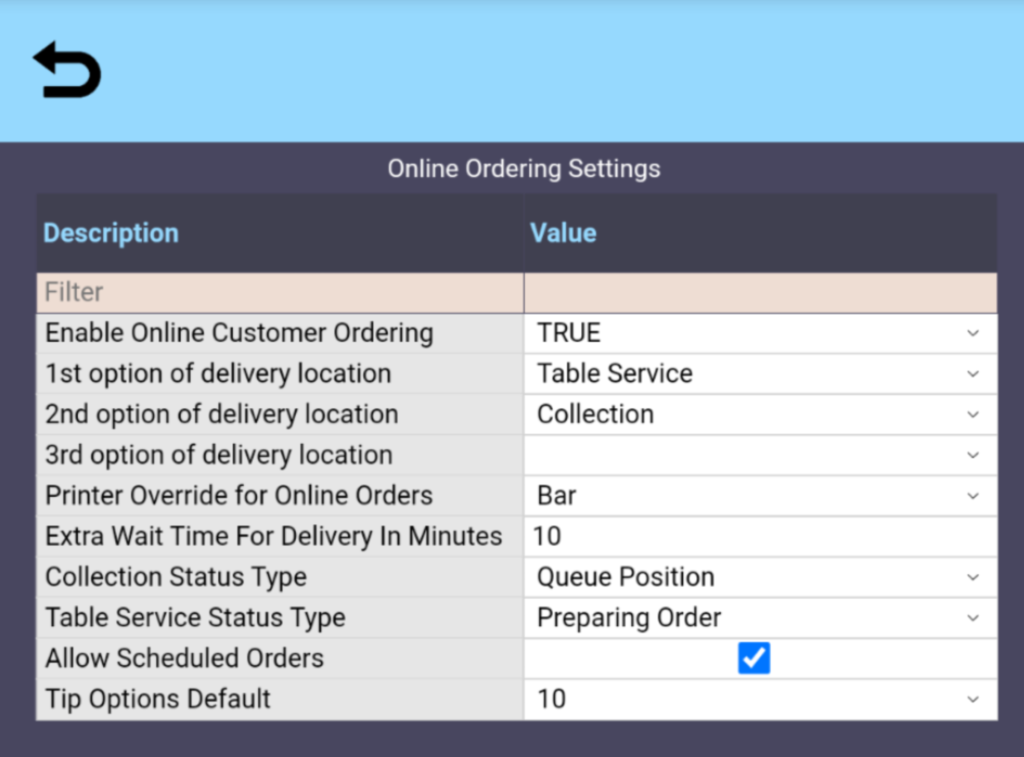Select a 3rd delivery location option

760,455
